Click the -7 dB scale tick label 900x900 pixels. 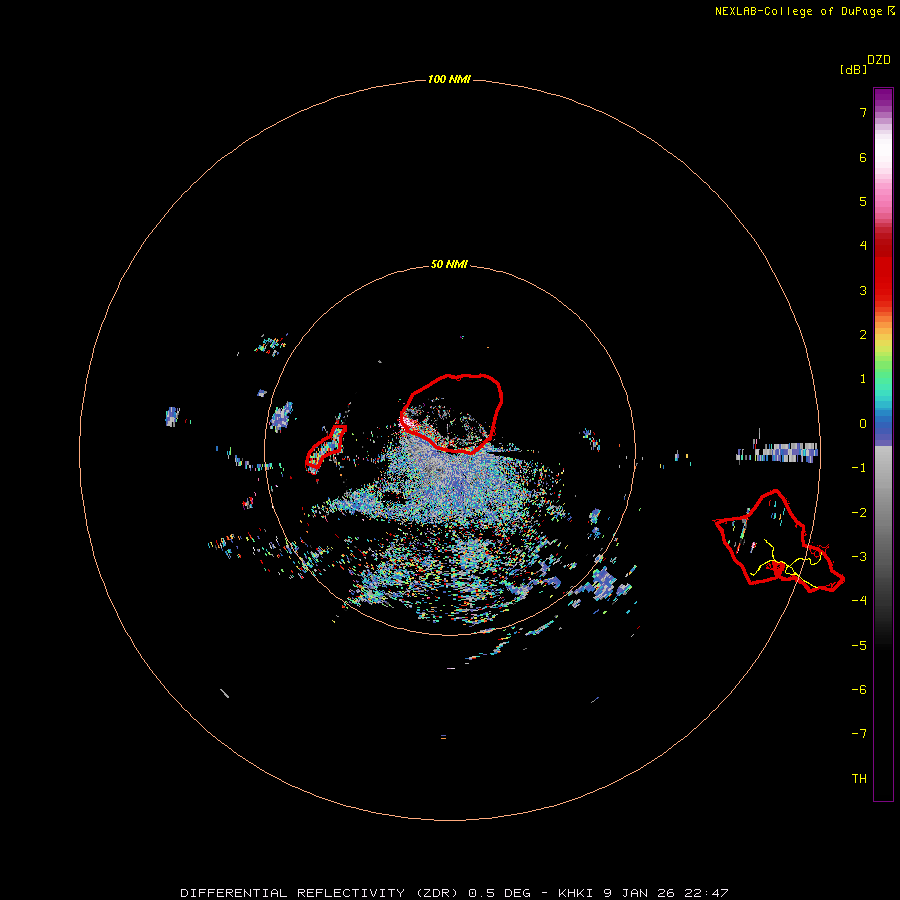click(x=859, y=734)
